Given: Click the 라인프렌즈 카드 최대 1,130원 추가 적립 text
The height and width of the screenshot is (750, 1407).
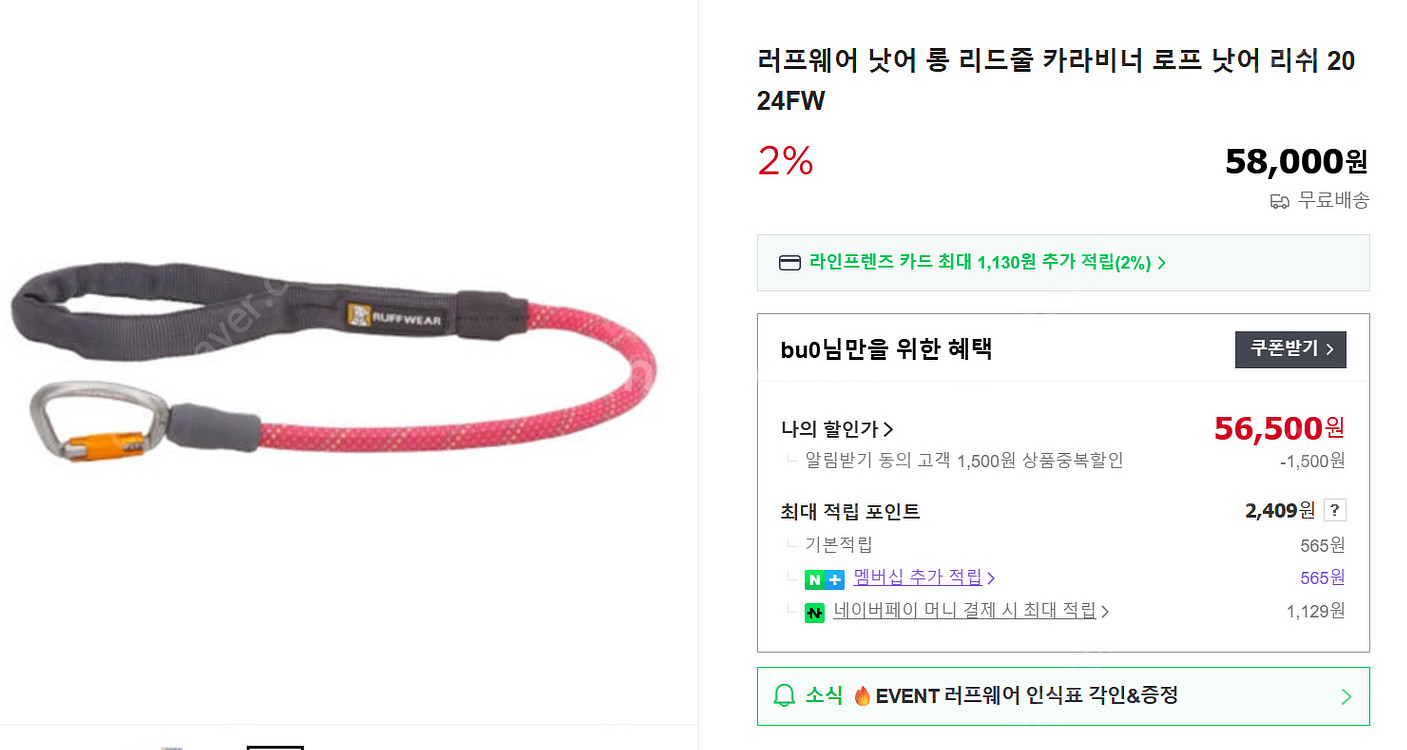Looking at the screenshot, I should point(980,263).
